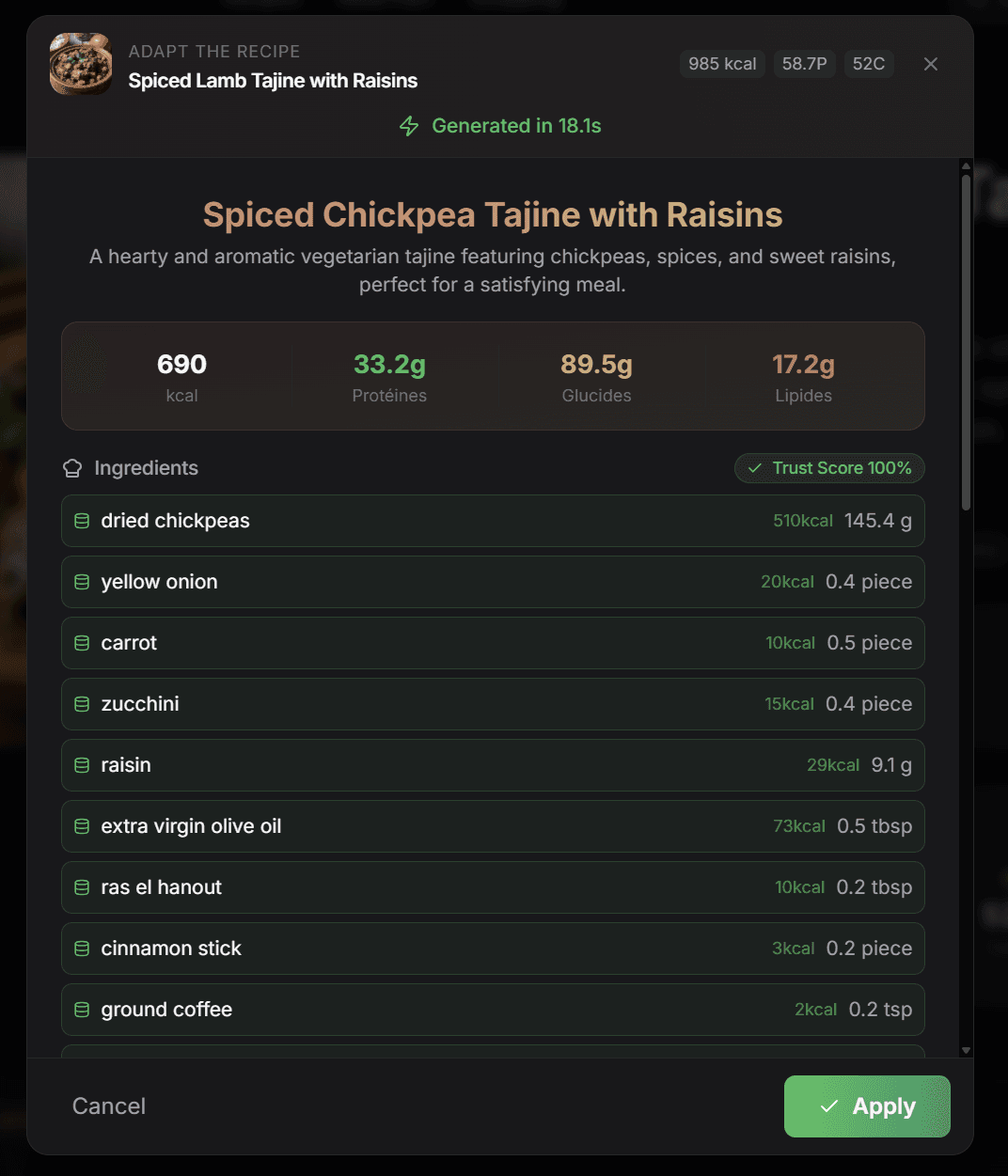Open the Spiced Lamb Tajine recipe thumbnail
Viewport: 1008px width, 1176px height.
(x=80, y=64)
